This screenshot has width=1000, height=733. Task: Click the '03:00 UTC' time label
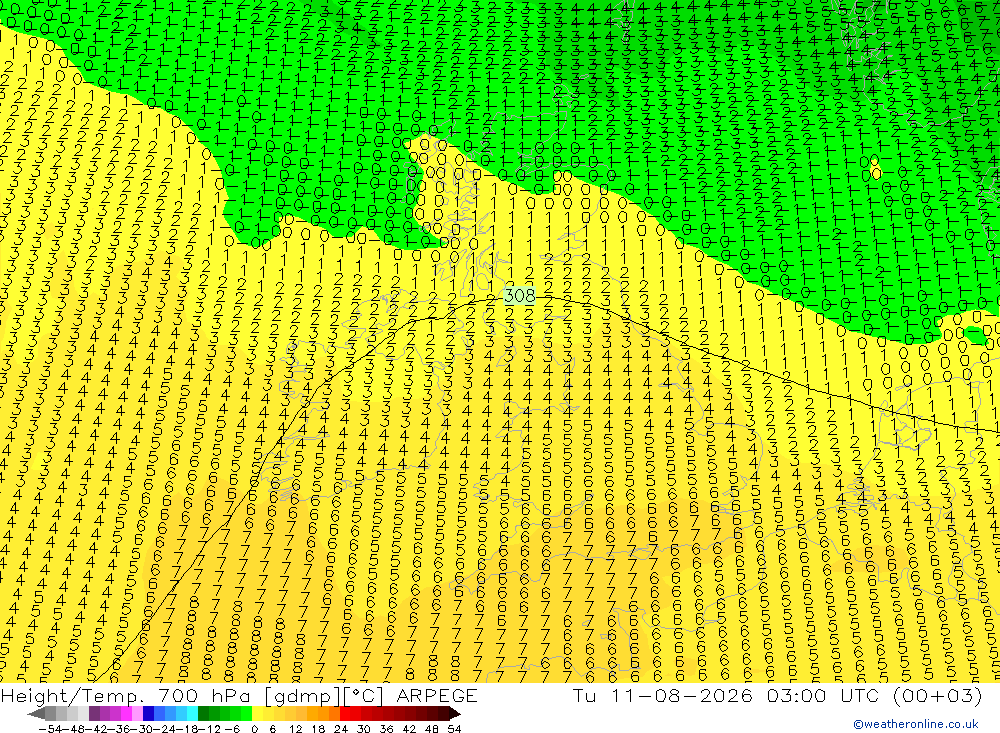click(x=823, y=695)
